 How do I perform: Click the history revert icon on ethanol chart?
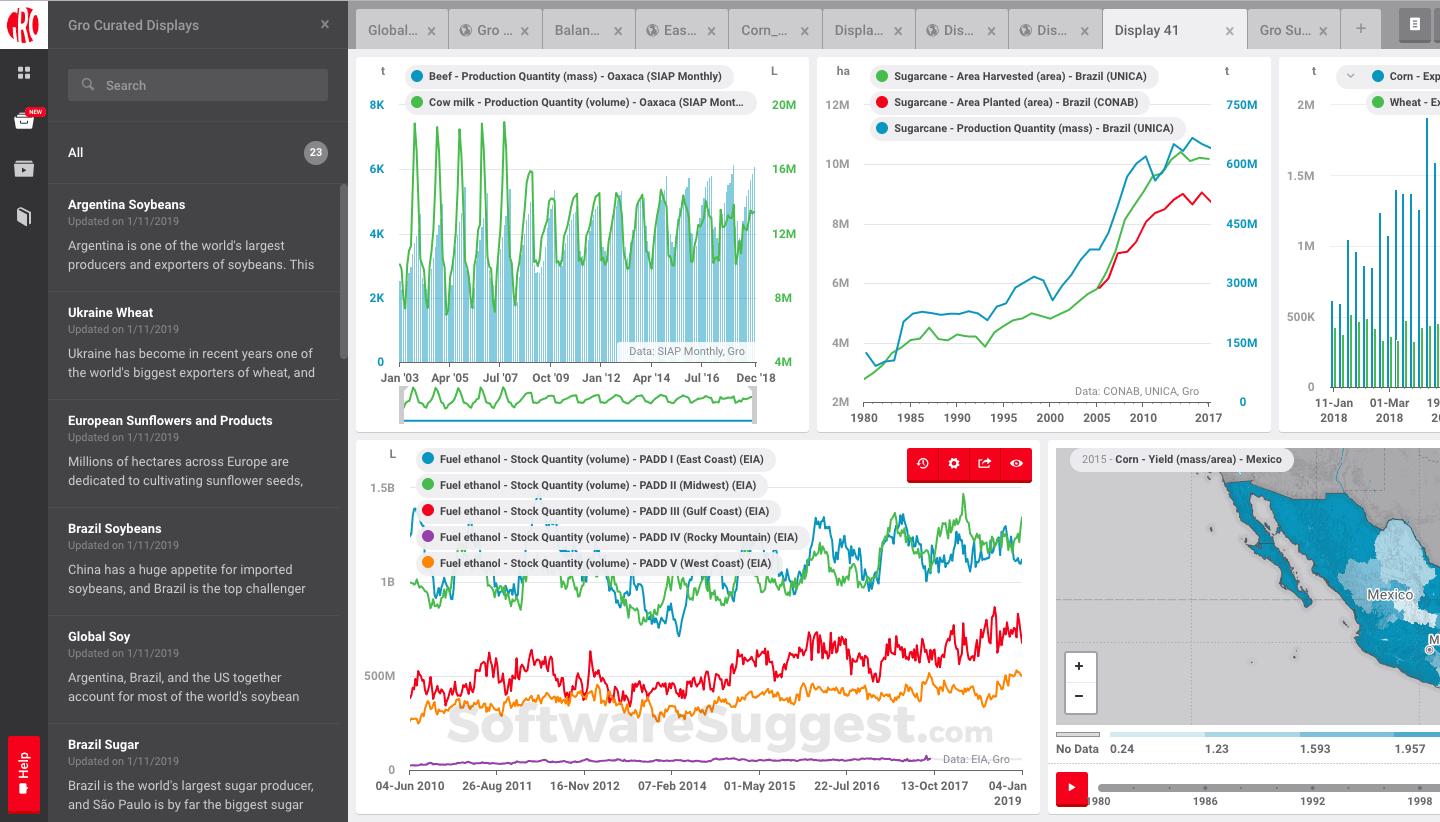(923, 464)
